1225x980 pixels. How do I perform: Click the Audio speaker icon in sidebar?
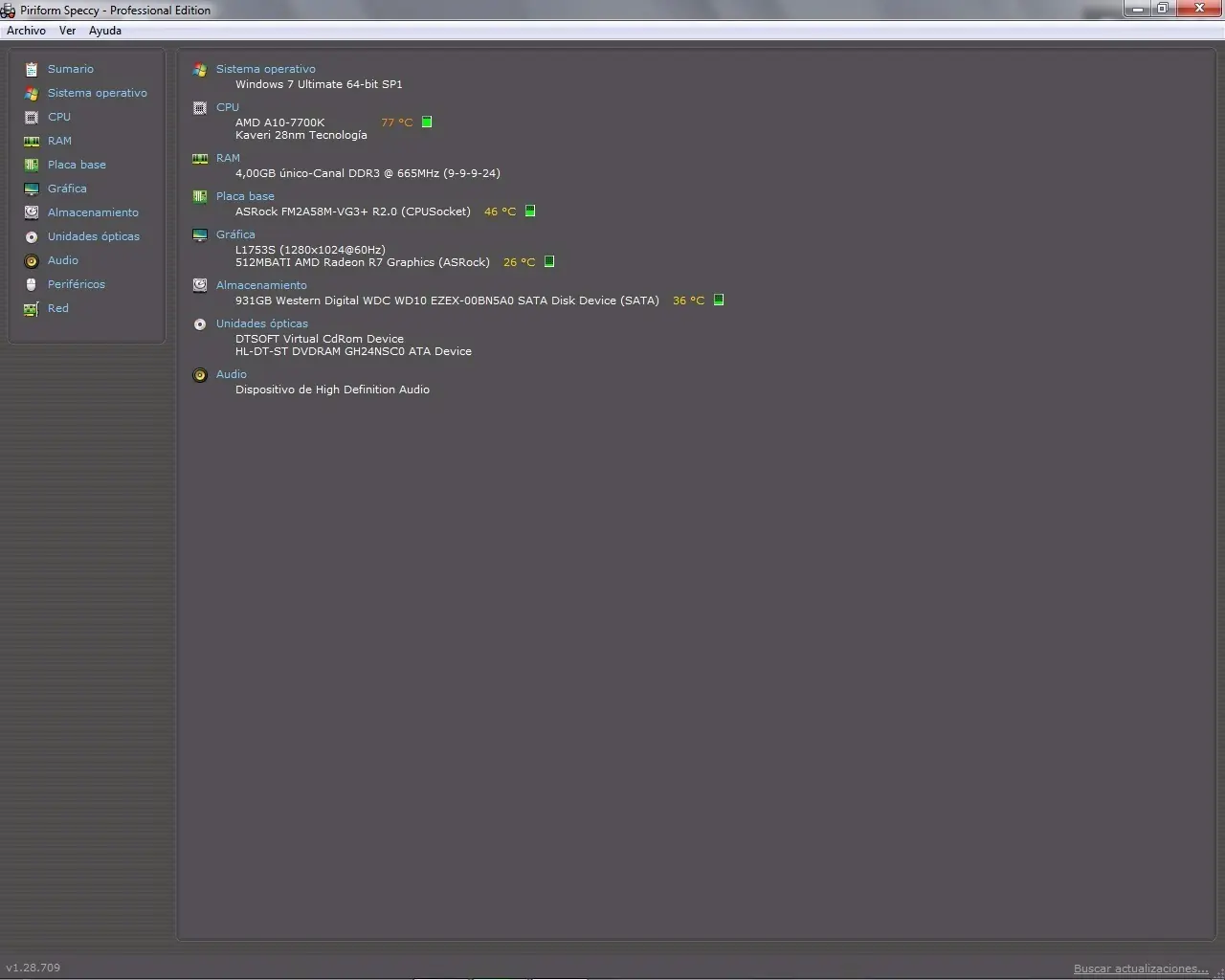tap(32, 260)
